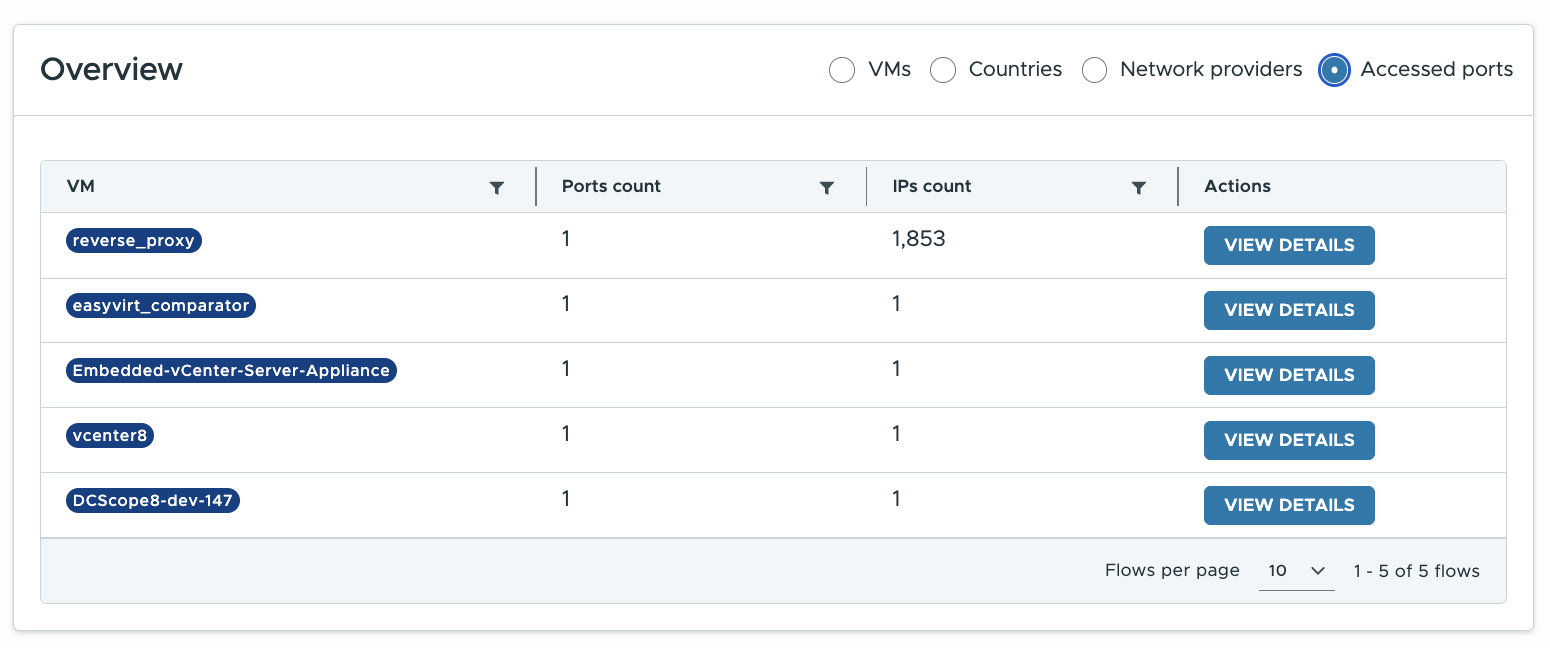Sort by the IPs count column header
The width and height of the screenshot is (1550, 648).
tap(932, 186)
